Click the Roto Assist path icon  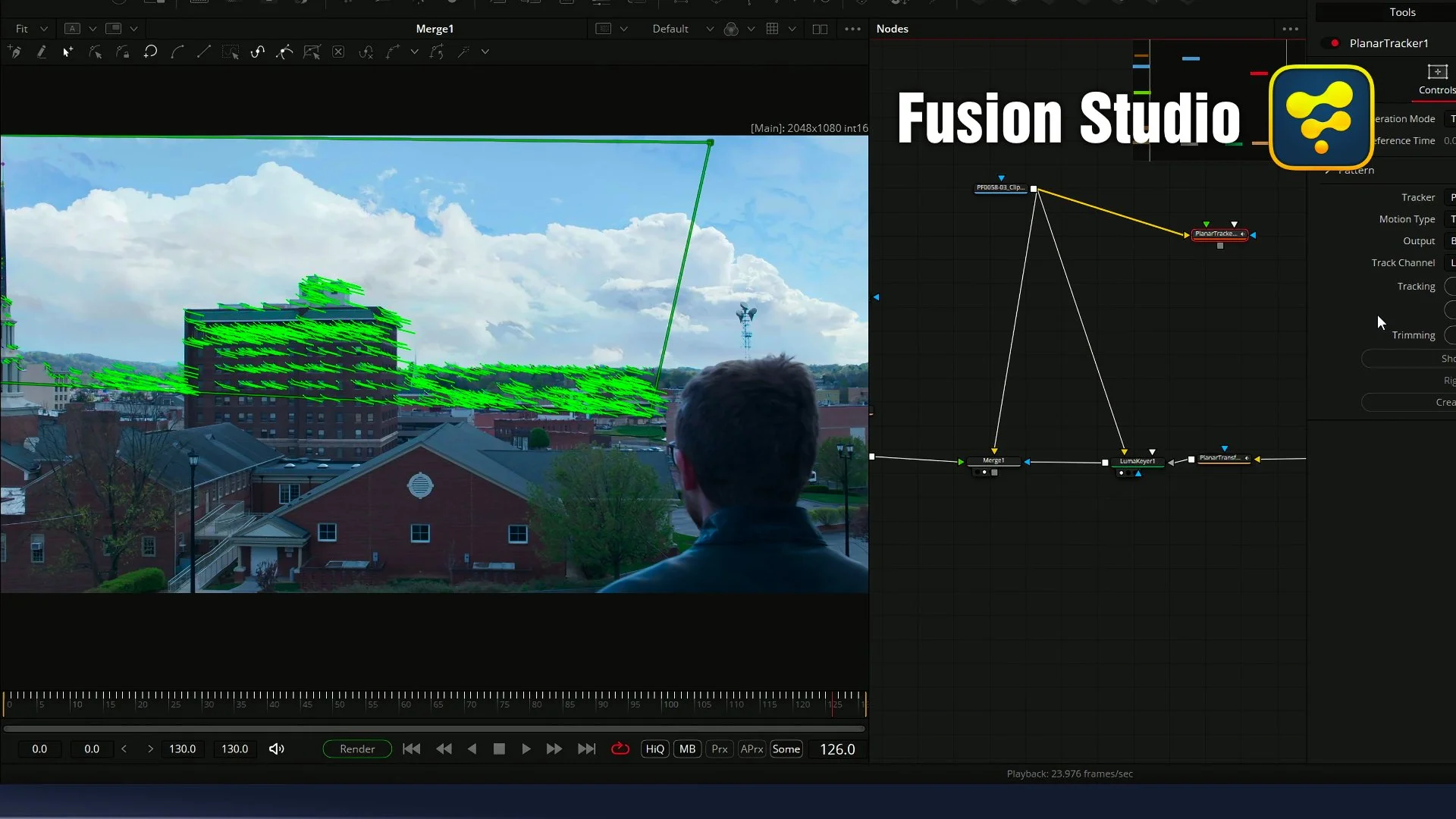(x=437, y=52)
